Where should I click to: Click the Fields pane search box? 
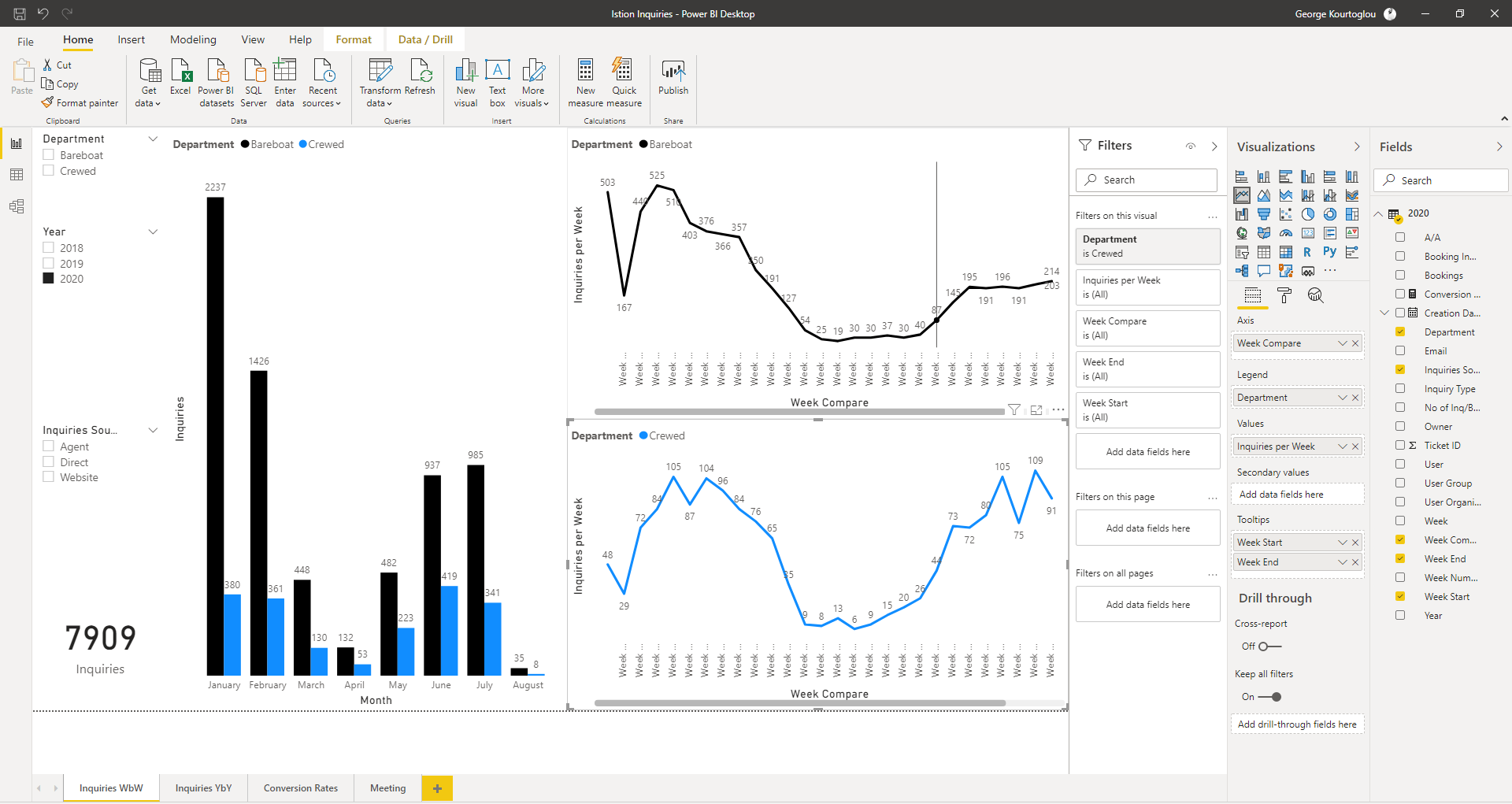1441,180
